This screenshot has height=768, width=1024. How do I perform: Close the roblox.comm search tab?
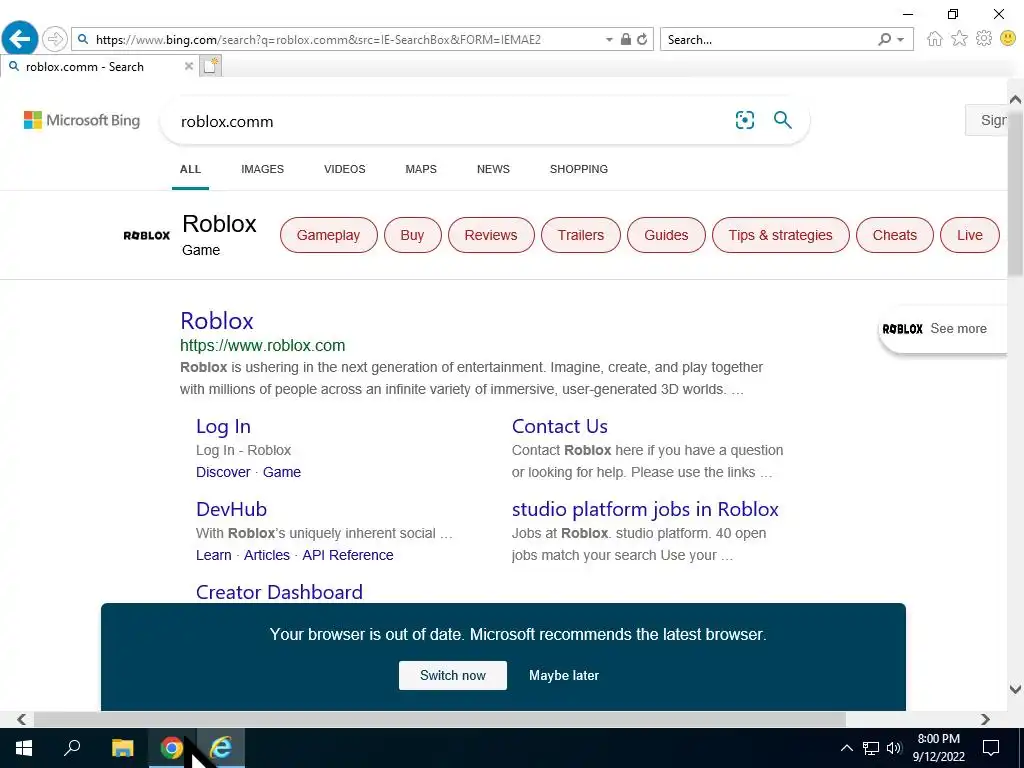[x=188, y=66]
